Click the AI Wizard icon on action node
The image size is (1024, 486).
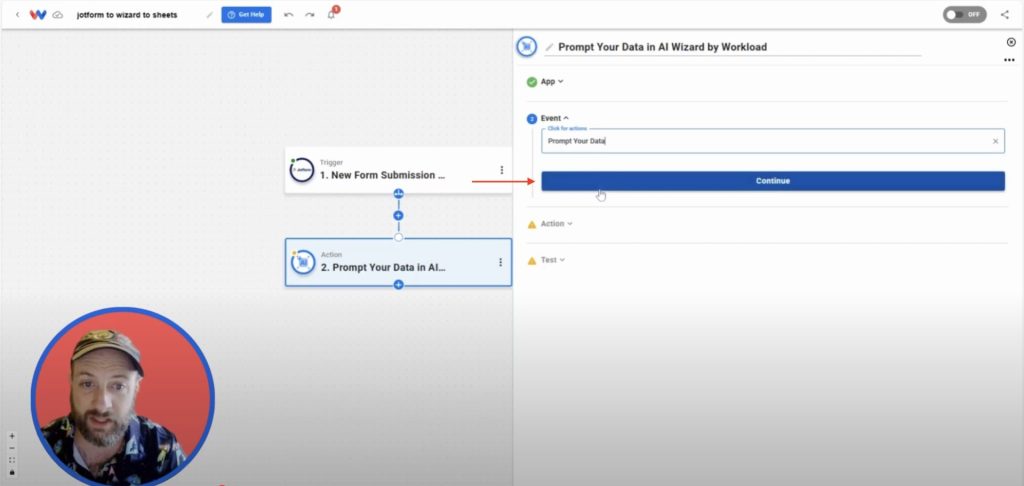tap(303, 262)
